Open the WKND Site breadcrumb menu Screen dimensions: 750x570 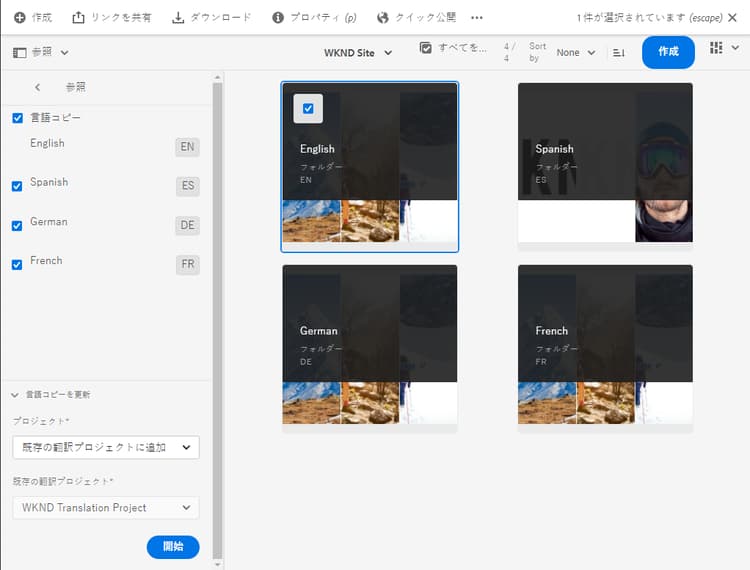(x=358, y=53)
